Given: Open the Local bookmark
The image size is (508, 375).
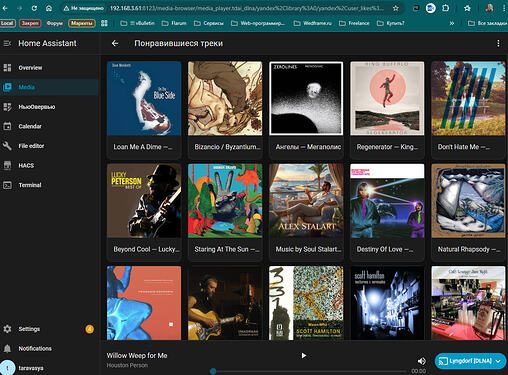Looking at the screenshot, I should click(7, 23).
